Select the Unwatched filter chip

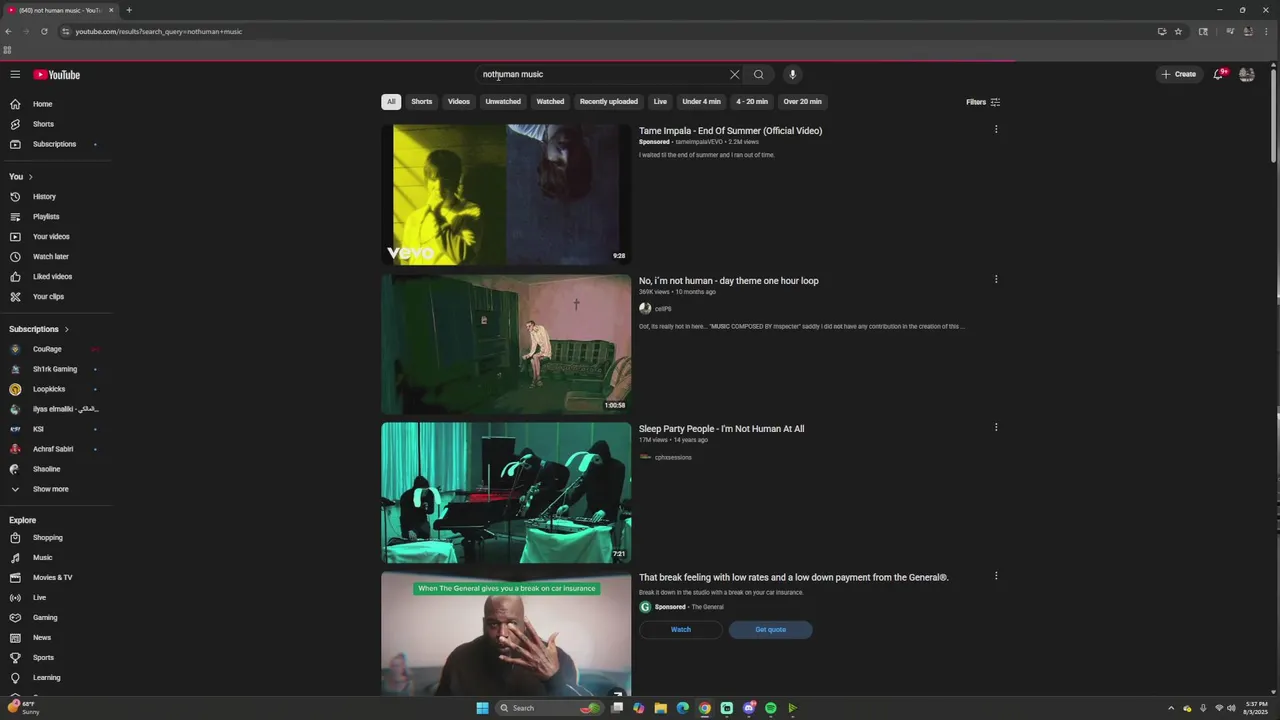click(503, 102)
